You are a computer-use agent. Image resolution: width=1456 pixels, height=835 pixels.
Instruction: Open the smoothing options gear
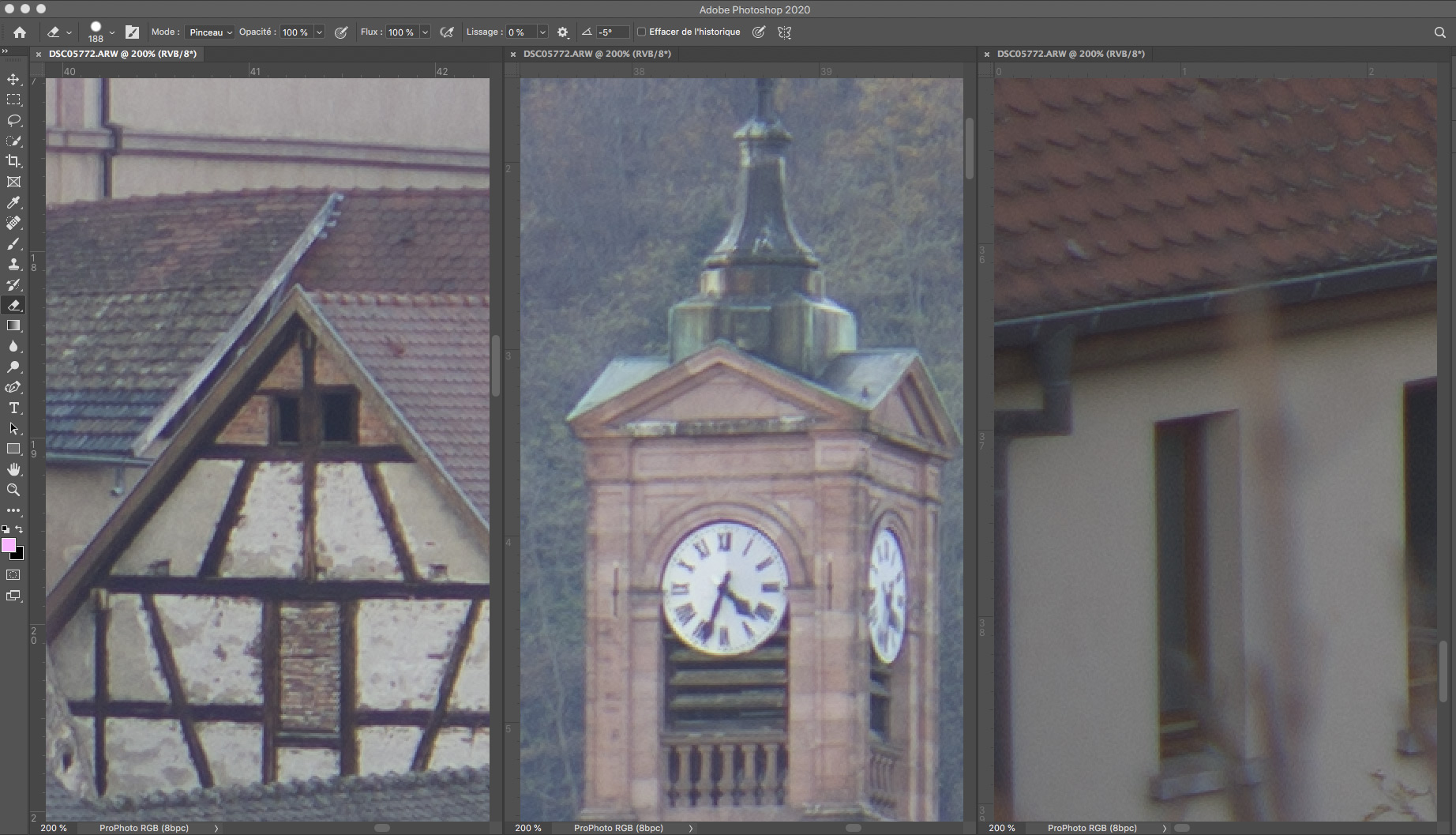[x=562, y=32]
